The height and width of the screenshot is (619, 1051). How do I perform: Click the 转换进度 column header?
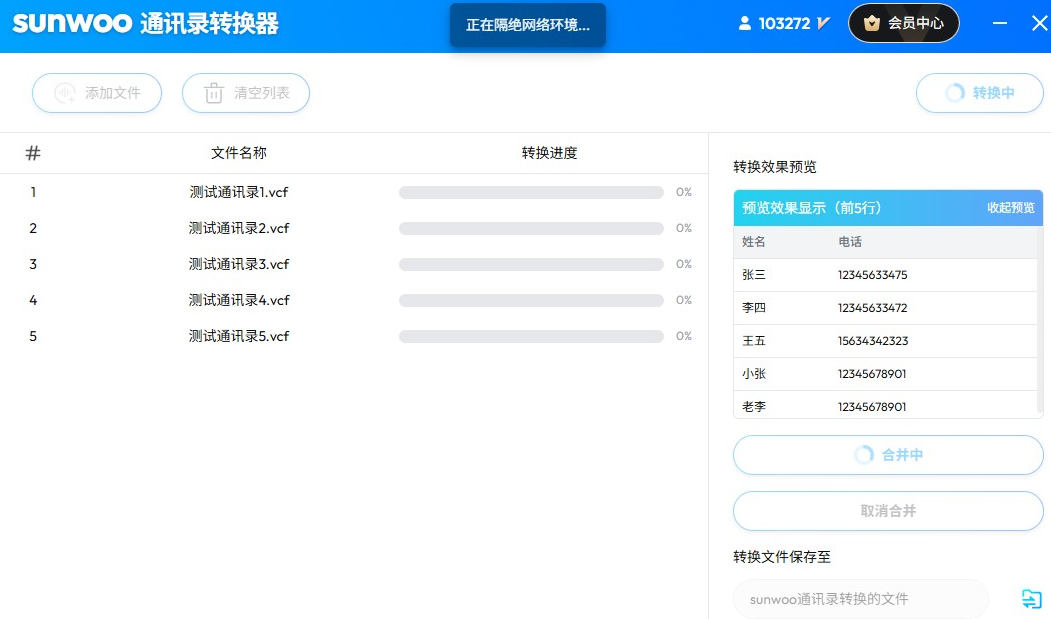tap(549, 153)
